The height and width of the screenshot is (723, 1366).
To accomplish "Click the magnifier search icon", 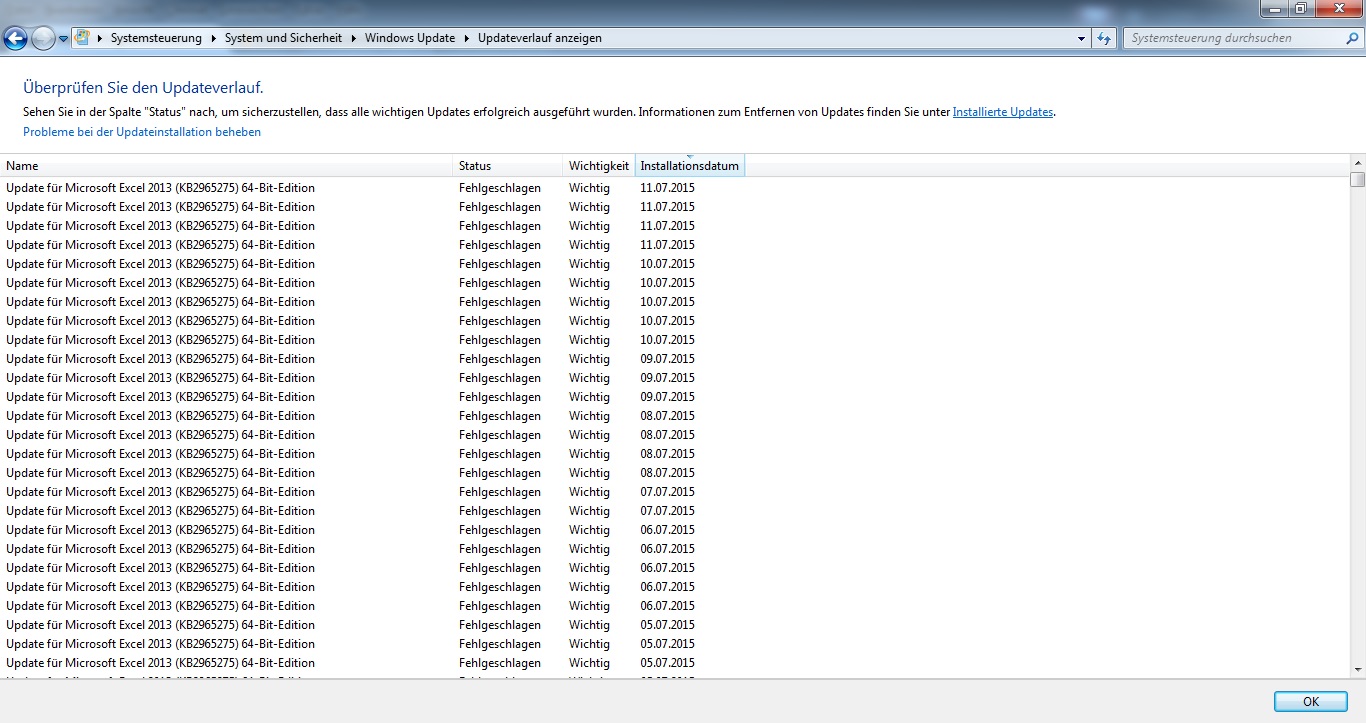I will click(1352, 38).
